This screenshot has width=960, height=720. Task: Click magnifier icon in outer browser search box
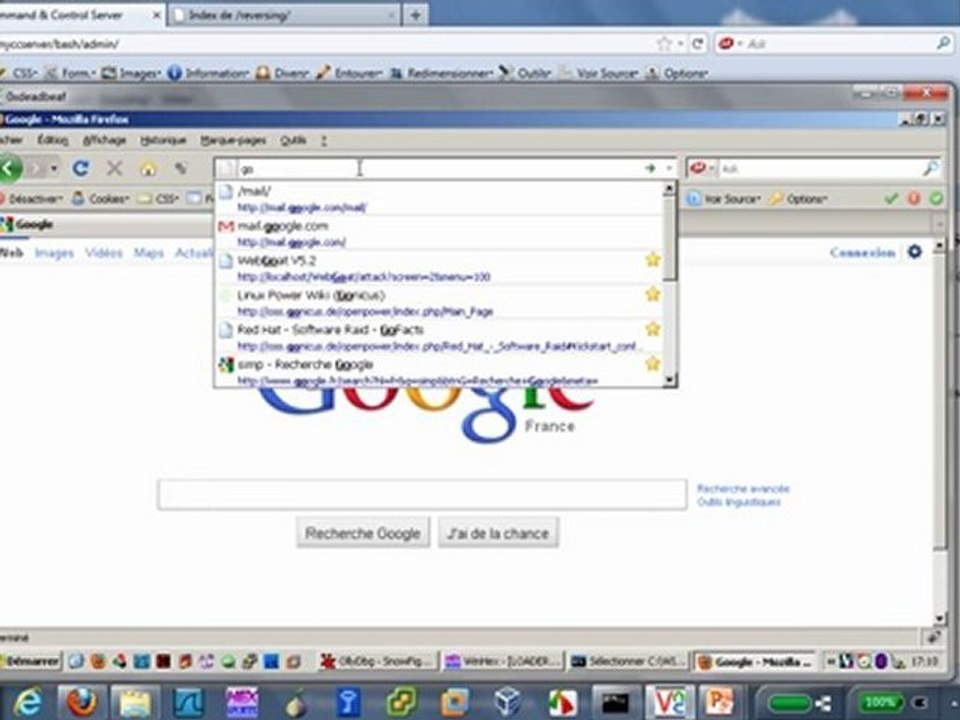pyautogui.click(x=943, y=43)
